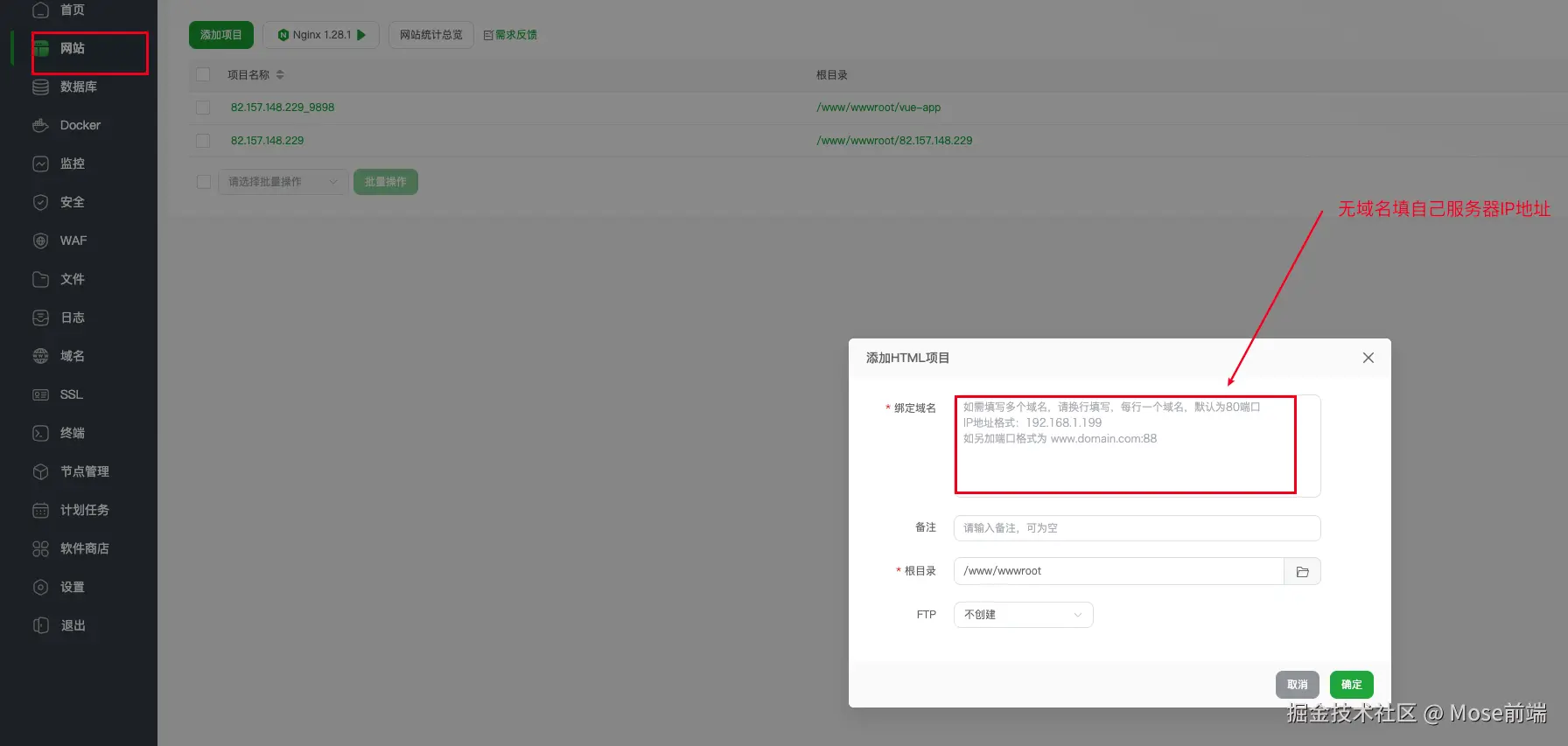Image resolution: width=1568 pixels, height=746 pixels.
Task: Select the 终端 menu item
Action: [73, 433]
